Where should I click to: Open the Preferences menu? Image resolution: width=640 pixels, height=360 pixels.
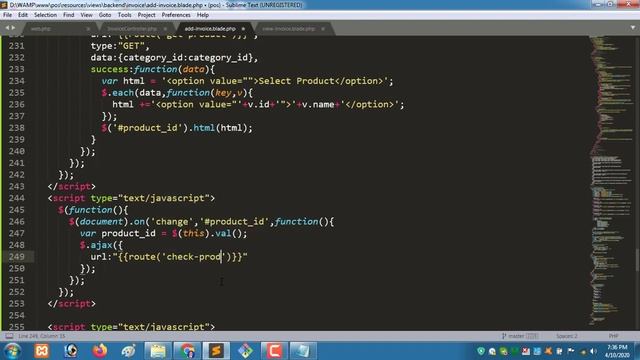click(x=176, y=15)
